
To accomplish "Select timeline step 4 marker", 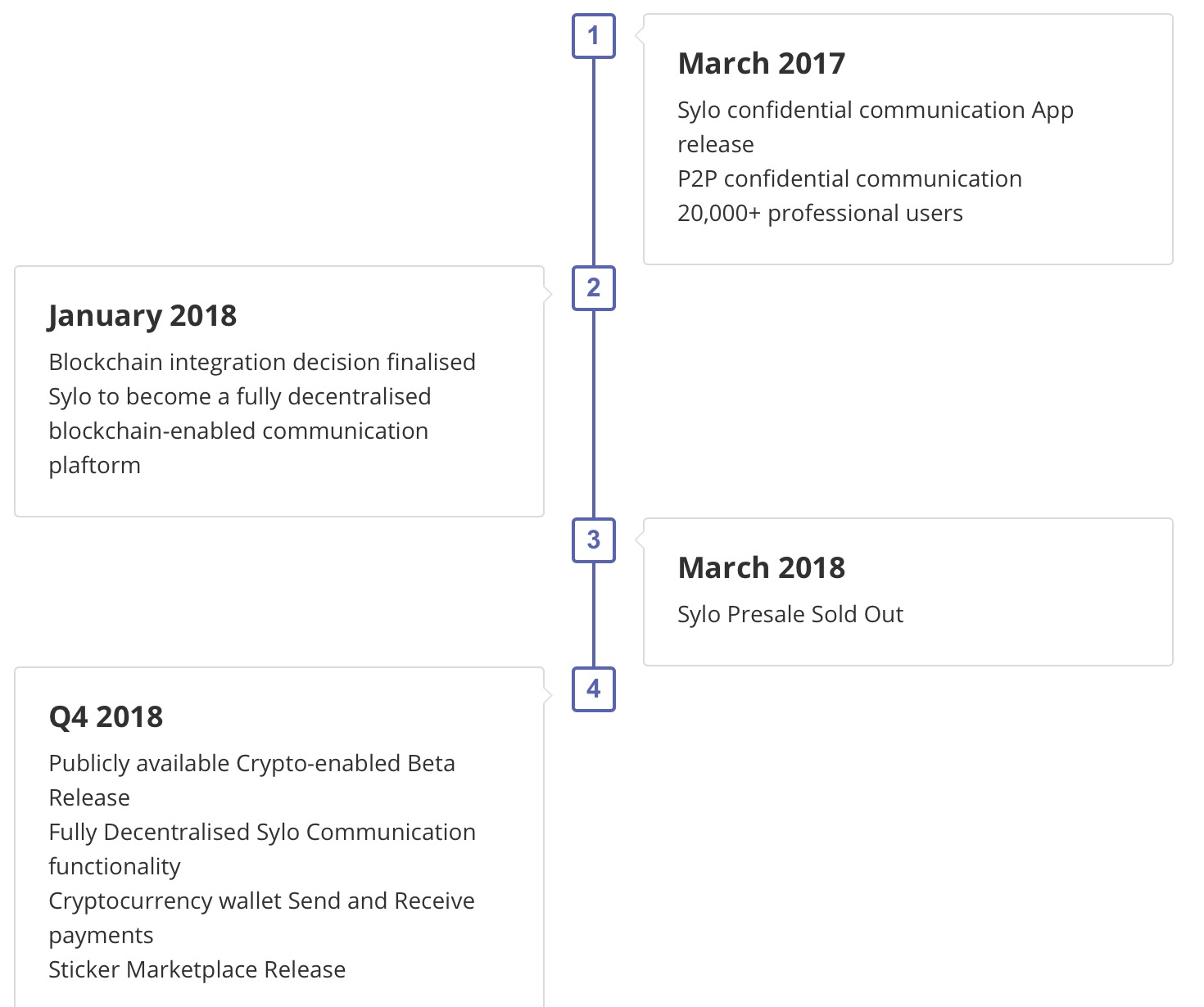I will click(593, 689).
